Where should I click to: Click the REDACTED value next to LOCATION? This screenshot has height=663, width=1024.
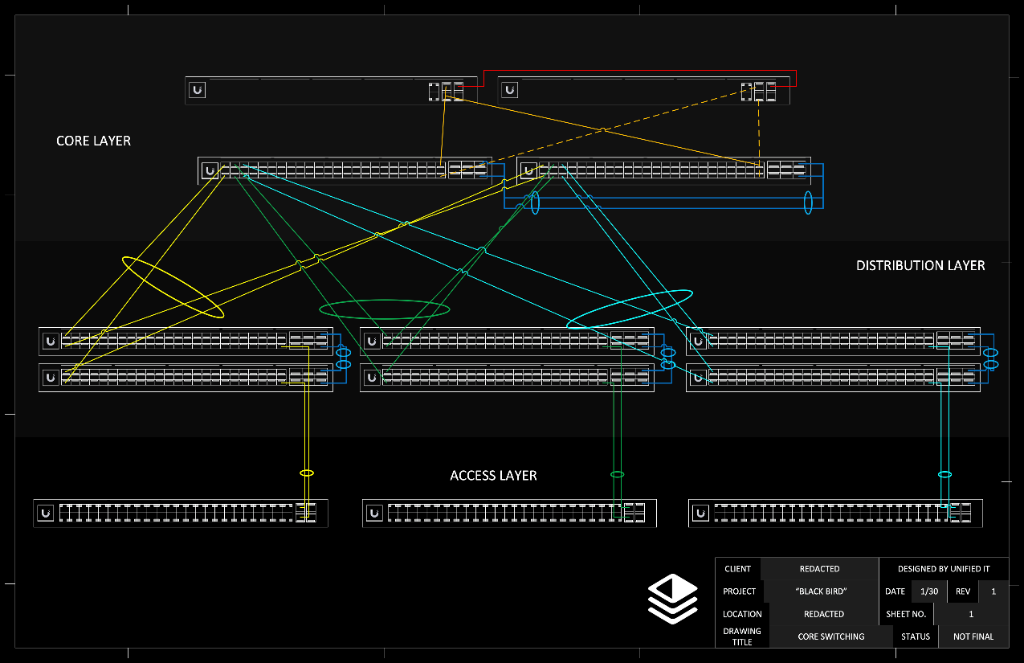824,614
